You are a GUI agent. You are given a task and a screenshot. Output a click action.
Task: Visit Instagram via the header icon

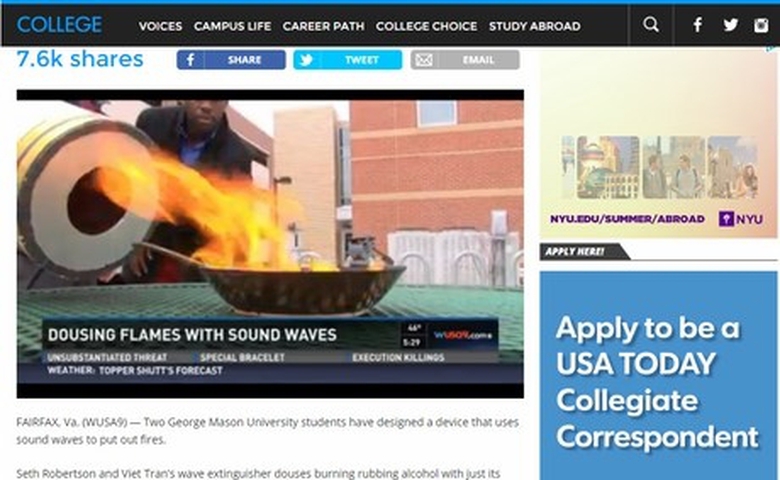tap(760, 25)
